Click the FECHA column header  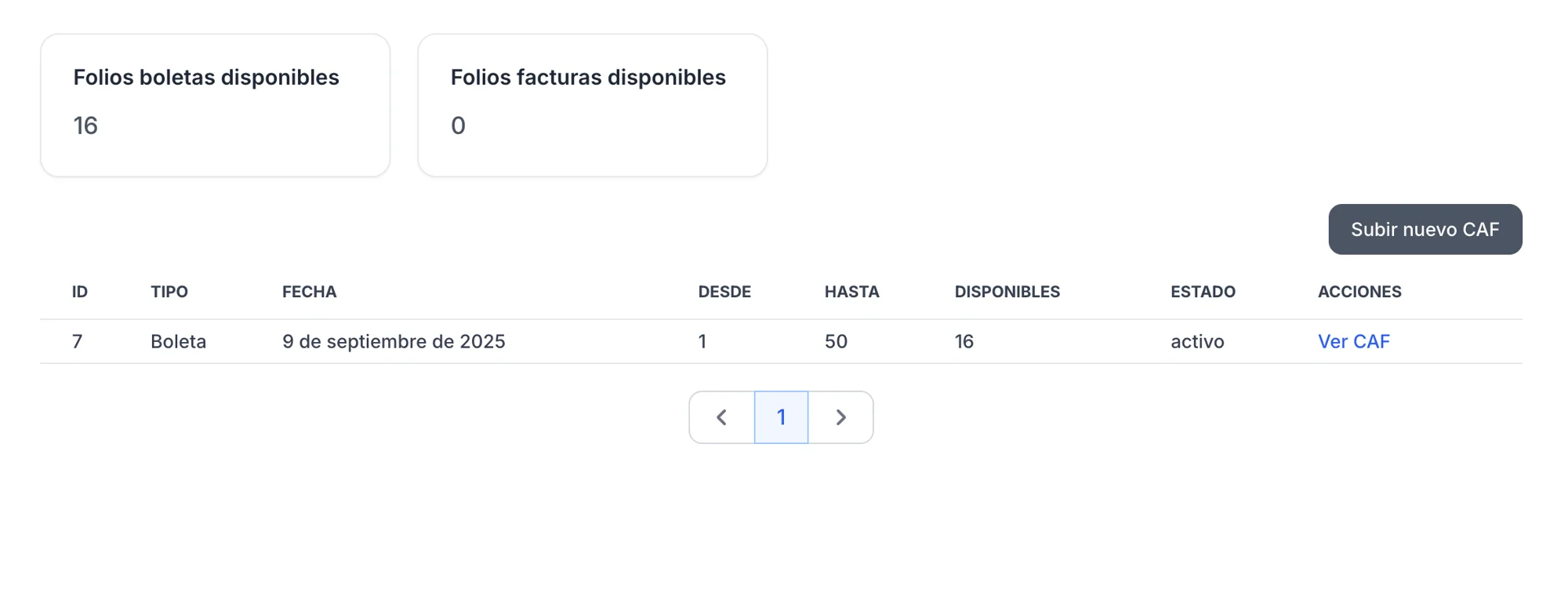(309, 292)
